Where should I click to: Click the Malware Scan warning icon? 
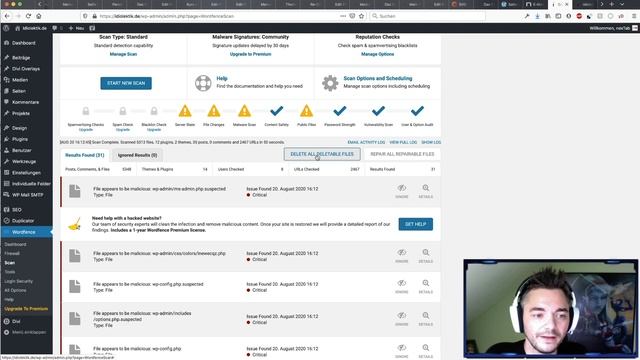click(x=244, y=111)
